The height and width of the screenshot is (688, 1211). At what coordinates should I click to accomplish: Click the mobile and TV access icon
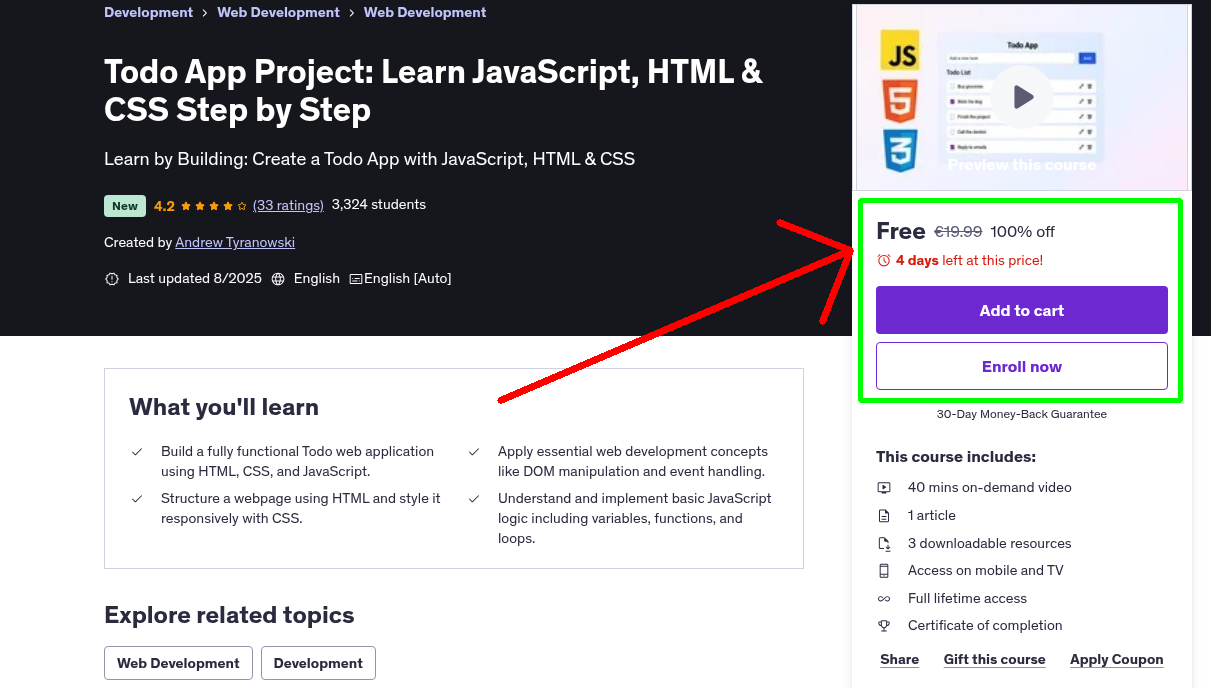pos(884,571)
